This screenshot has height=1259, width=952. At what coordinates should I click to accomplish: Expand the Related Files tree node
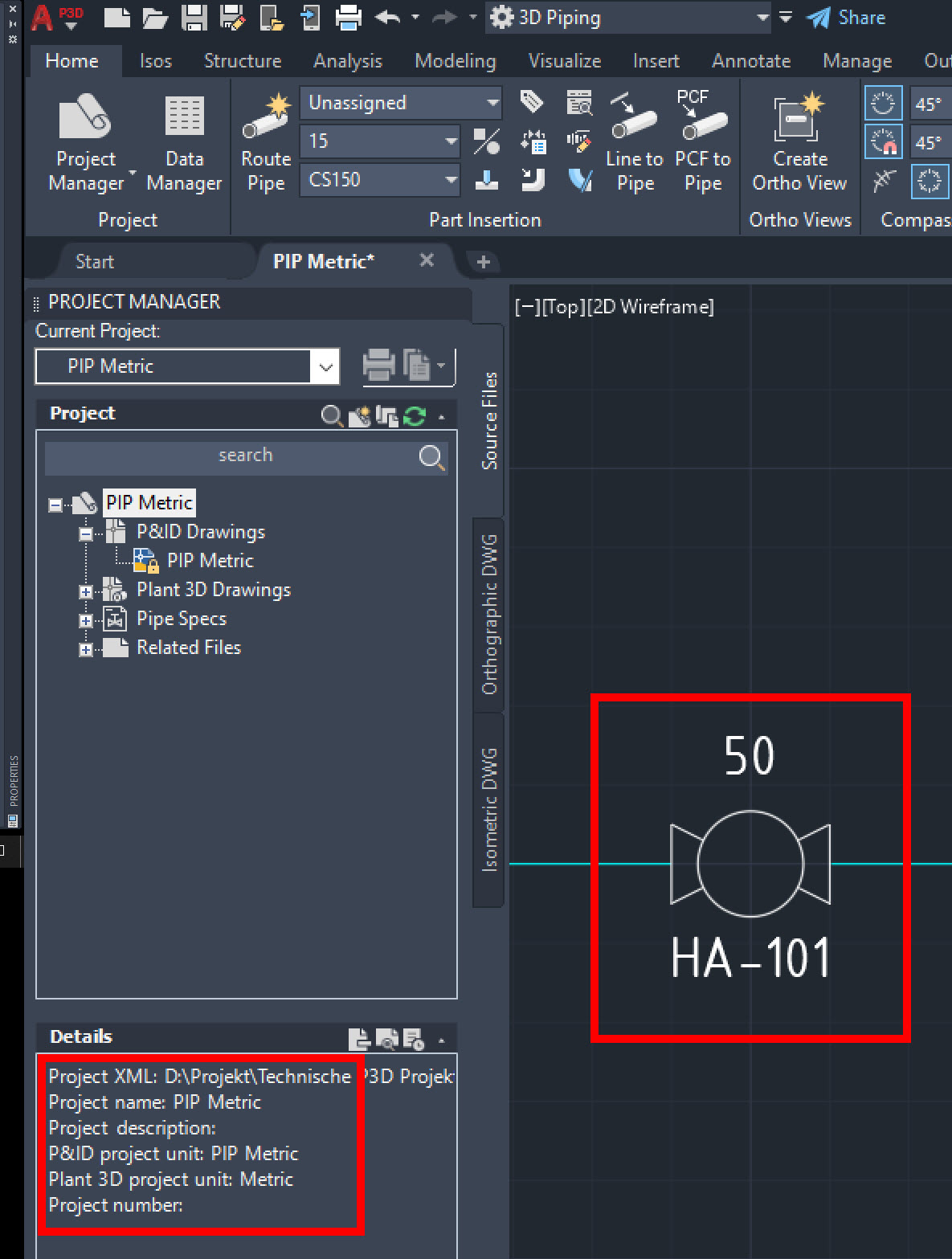click(x=86, y=650)
